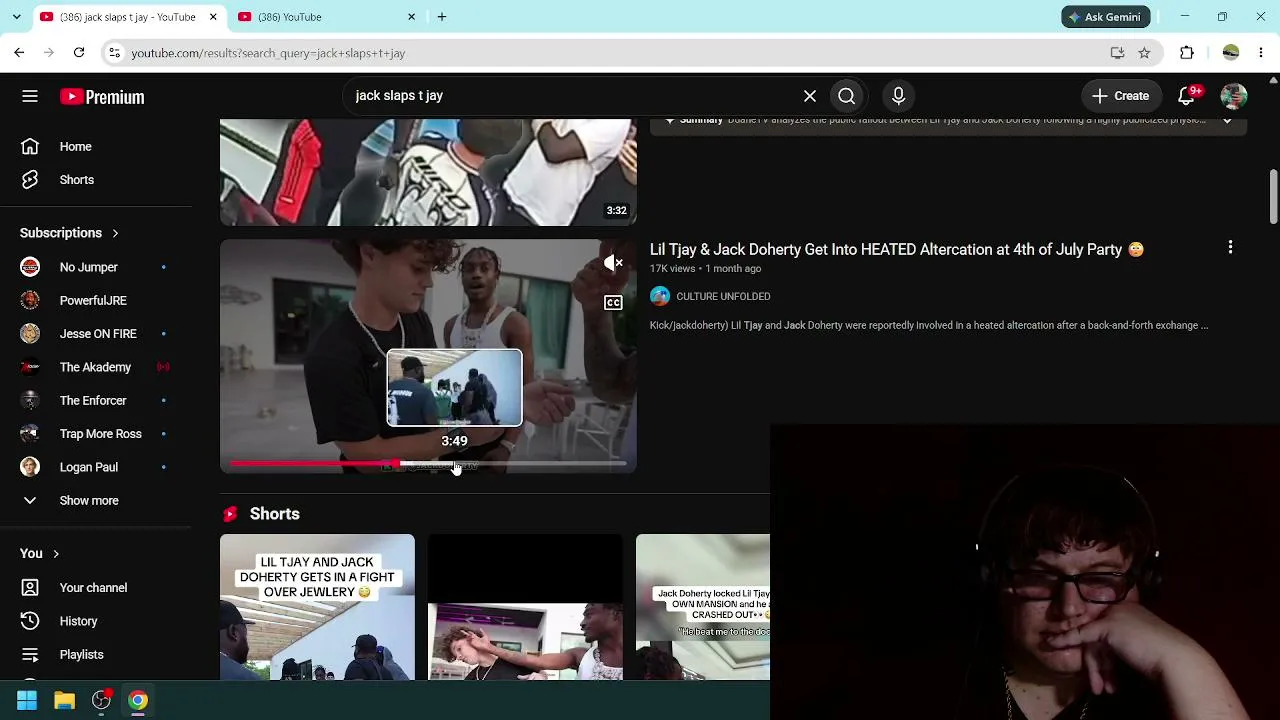Screen dimensions: 1280x720
Task: Open the History icon in sidebar
Action: (x=30, y=621)
